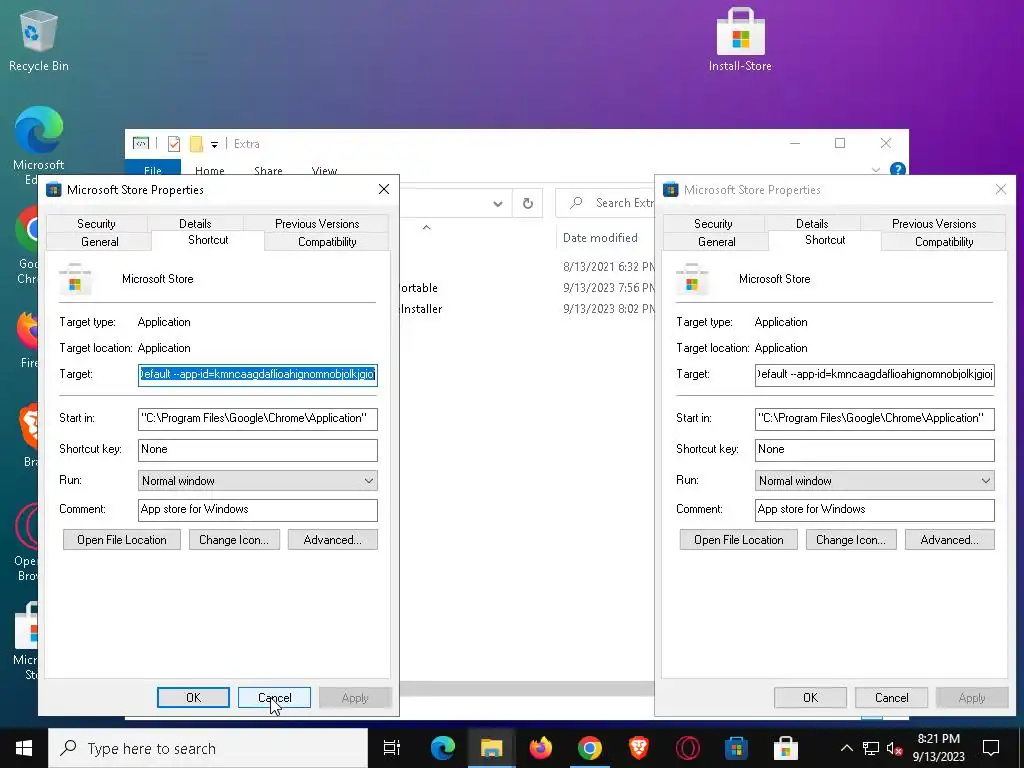Launch Opera from the taskbar
Image resolution: width=1024 pixels, height=768 pixels.
click(687, 748)
